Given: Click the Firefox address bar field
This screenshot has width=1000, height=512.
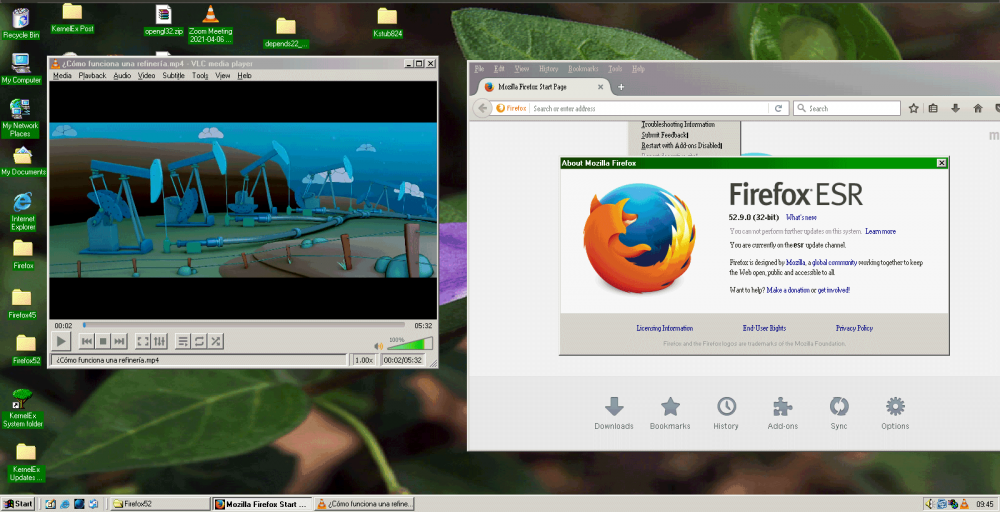Looking at the screenshot, I should 650,108.
